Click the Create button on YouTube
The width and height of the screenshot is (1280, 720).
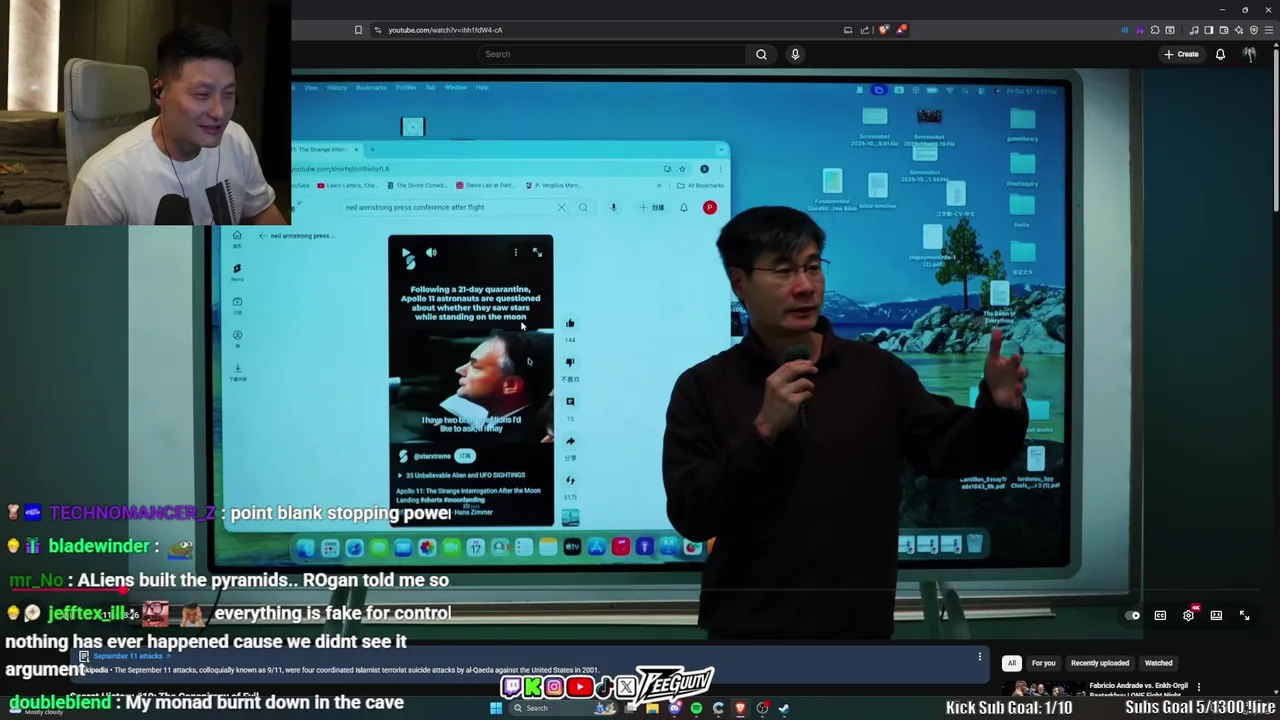coord(1181,54)
